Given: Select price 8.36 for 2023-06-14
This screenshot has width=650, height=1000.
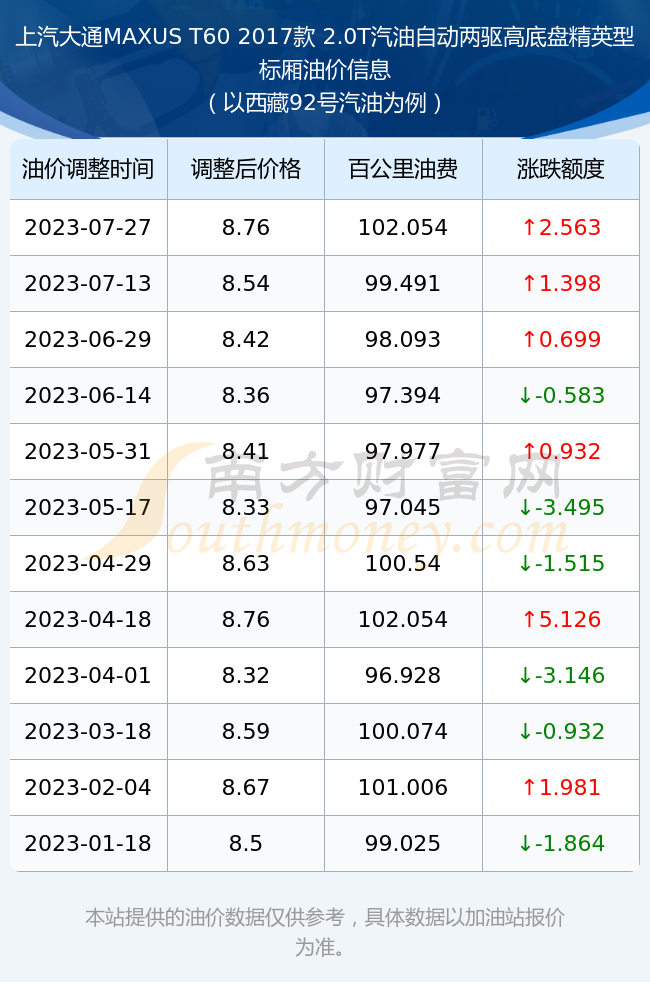Looking at the screenshot, I should tap(246, 395).
